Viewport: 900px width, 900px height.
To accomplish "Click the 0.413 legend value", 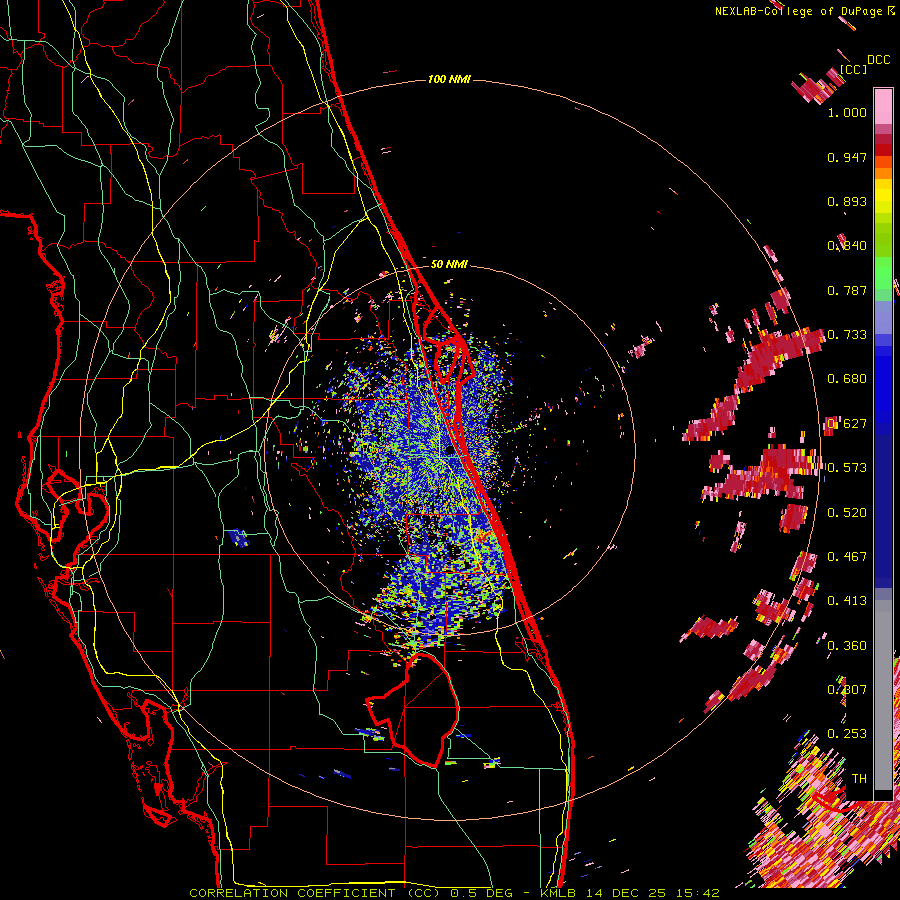I will pos(847,601).
